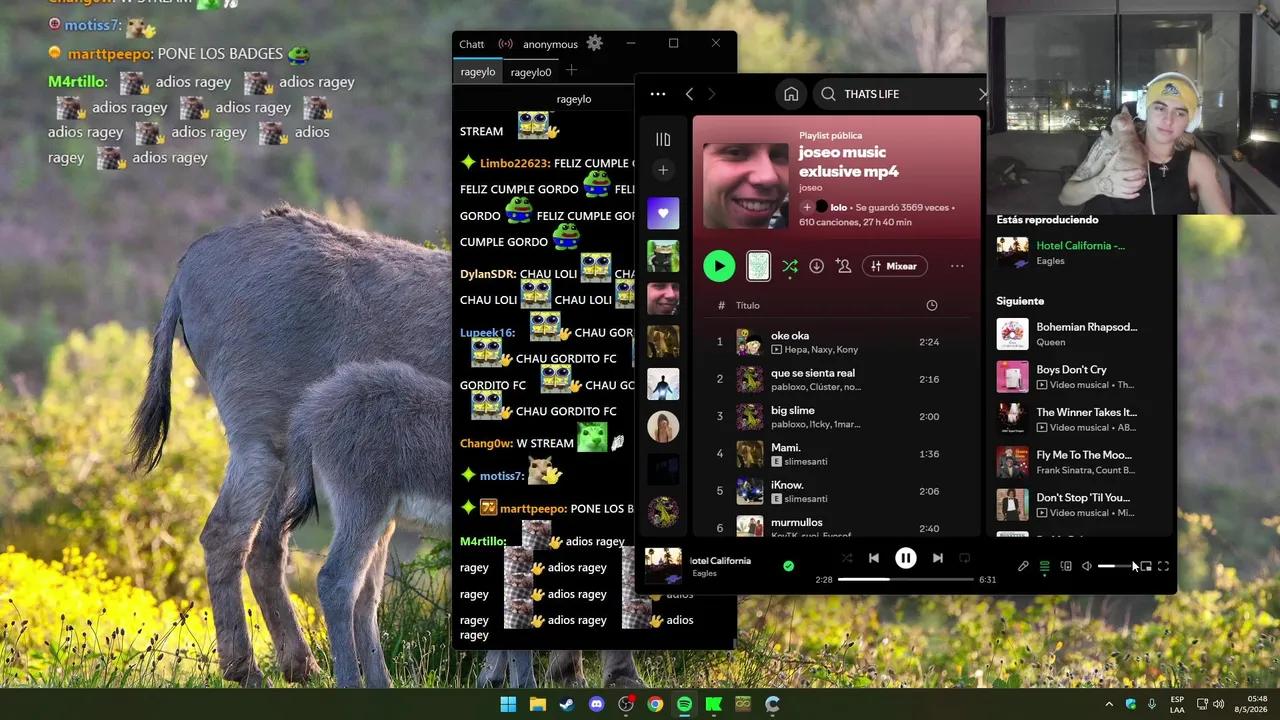This screenshot has height=720, width=1280.
Task: Toggle repeat mode in the player bar
Action: click(x=965, y=558)
